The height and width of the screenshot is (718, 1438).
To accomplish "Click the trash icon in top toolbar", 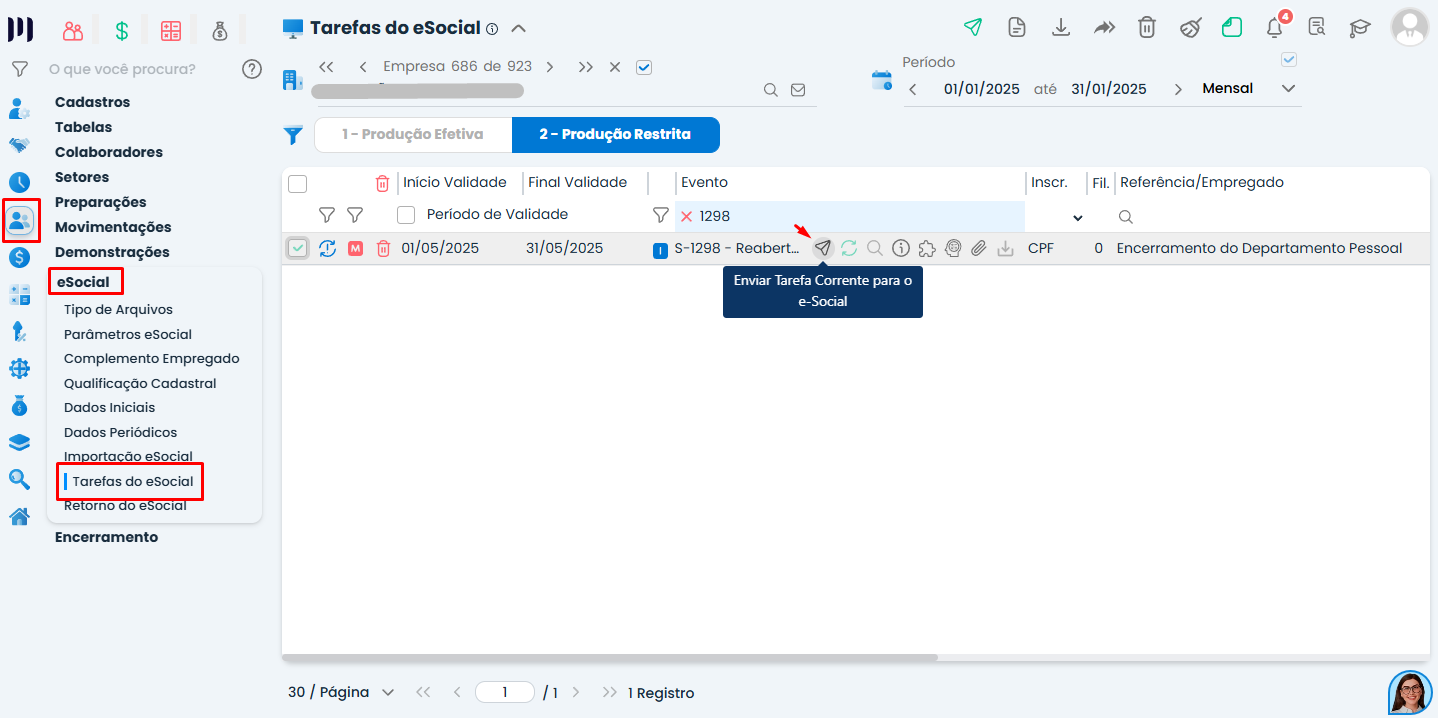I will point(1147,28).
